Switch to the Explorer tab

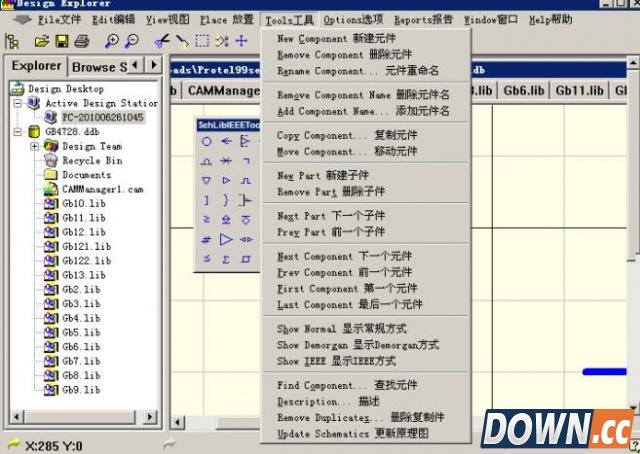pos(36,66)
